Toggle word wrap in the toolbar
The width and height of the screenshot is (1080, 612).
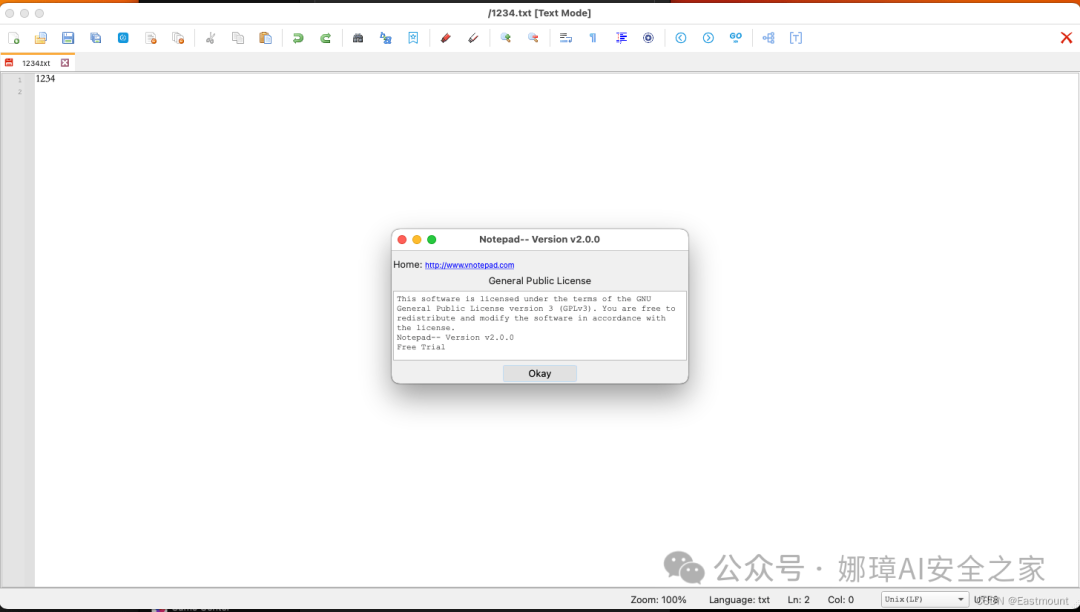(x=565, y=38)
